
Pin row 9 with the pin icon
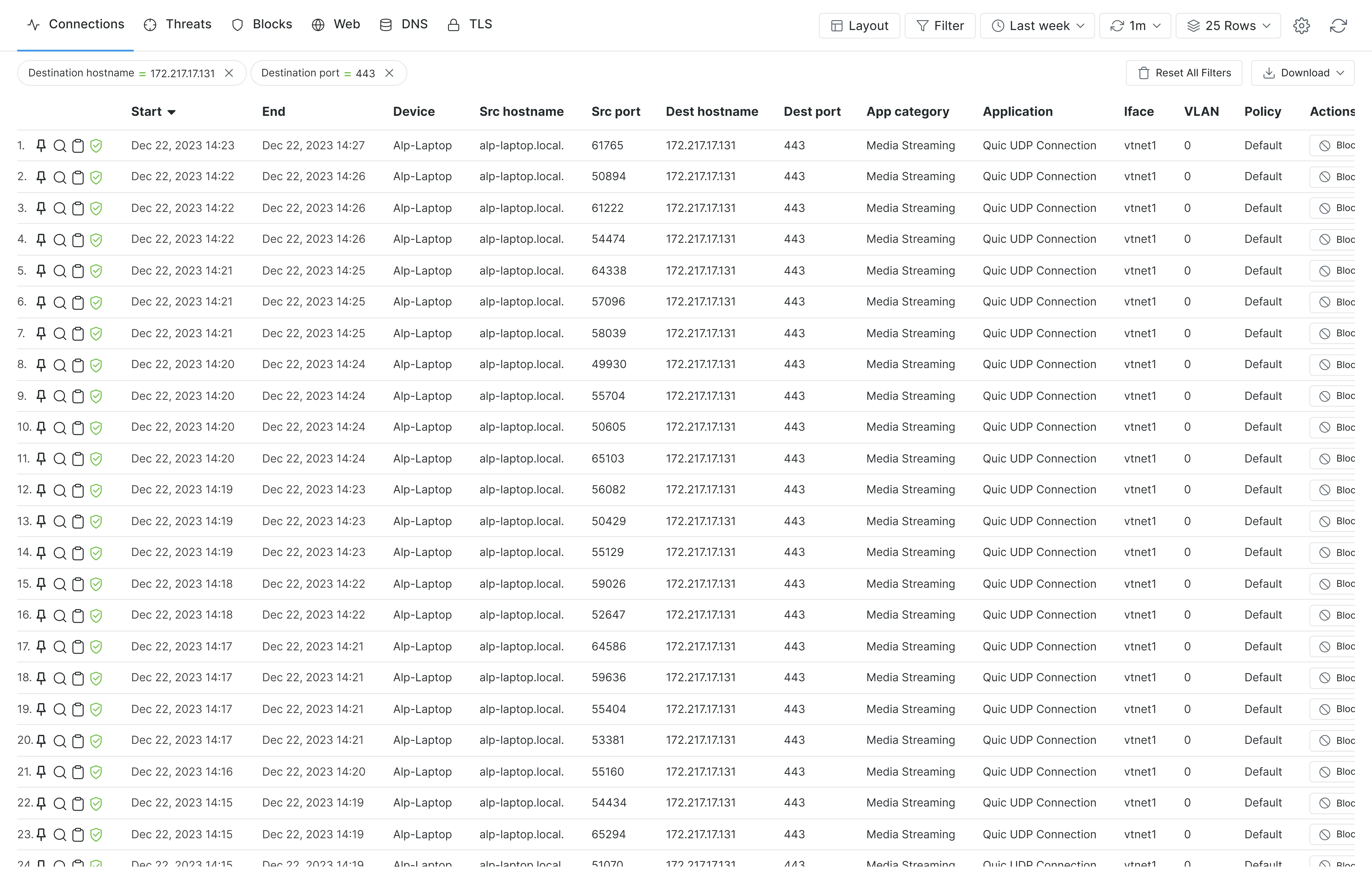[41, 396]
